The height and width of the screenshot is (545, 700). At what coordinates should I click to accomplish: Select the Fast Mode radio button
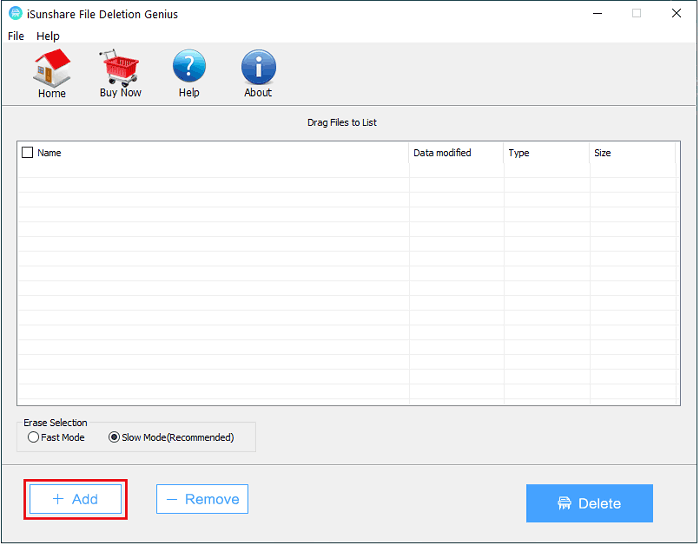pyautogui.click(x=33, y=437)
